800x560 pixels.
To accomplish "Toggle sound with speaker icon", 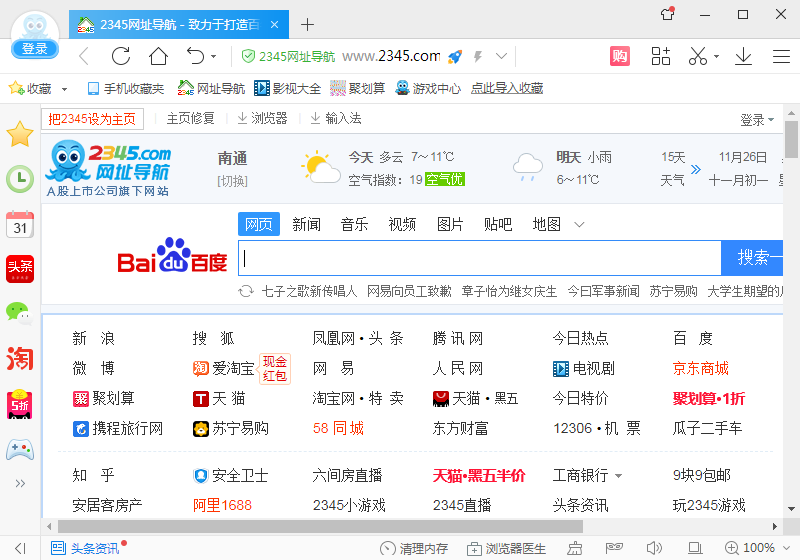I will pyautogui.click(x=654, y=548).
